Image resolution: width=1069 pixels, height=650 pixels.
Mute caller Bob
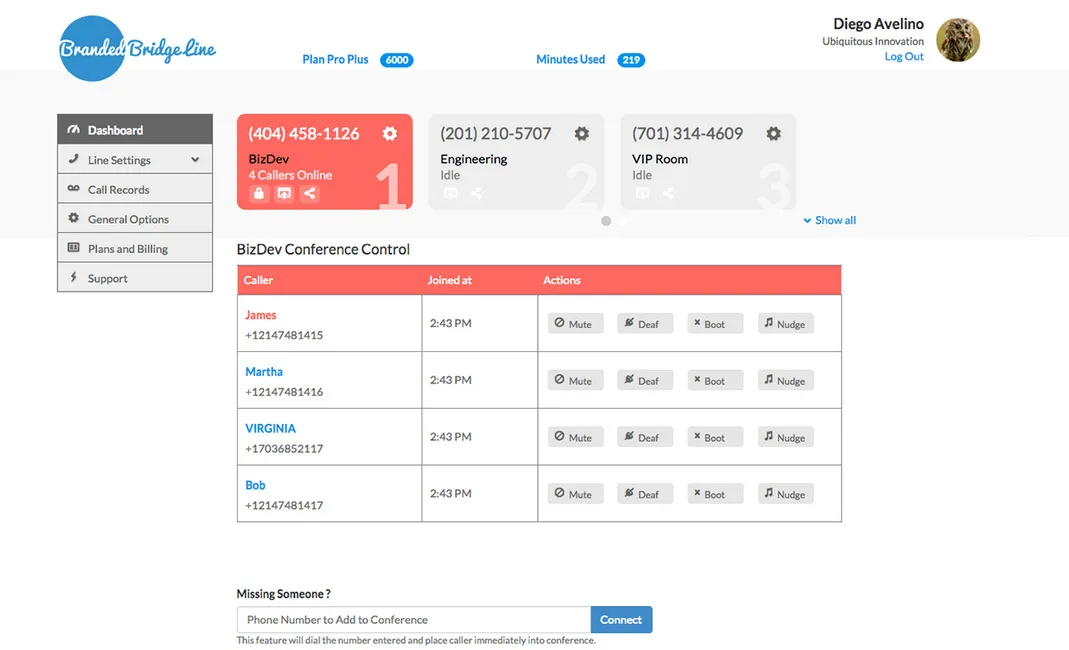pos(575,493)
